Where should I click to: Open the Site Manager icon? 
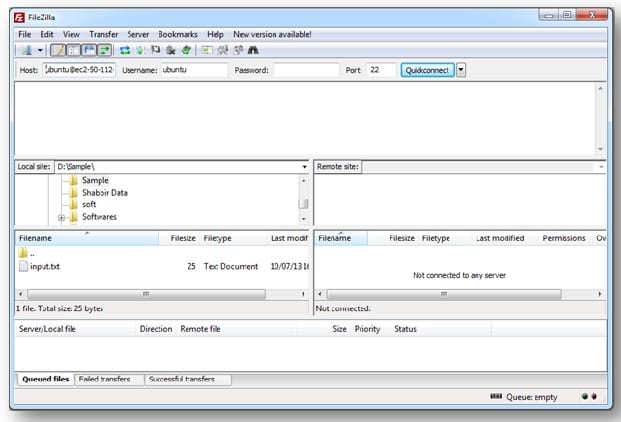click(27, 50)
